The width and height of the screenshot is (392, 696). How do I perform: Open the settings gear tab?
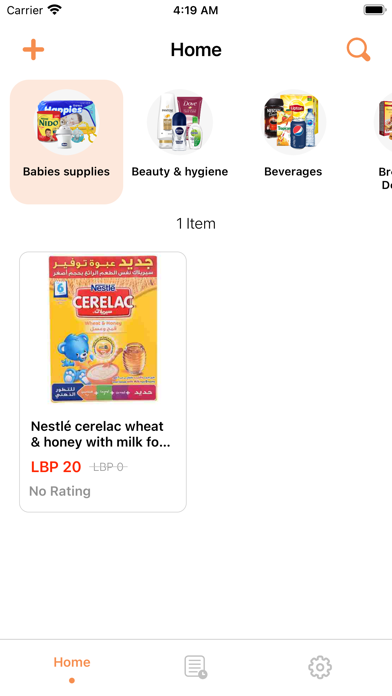coord(320,667)
